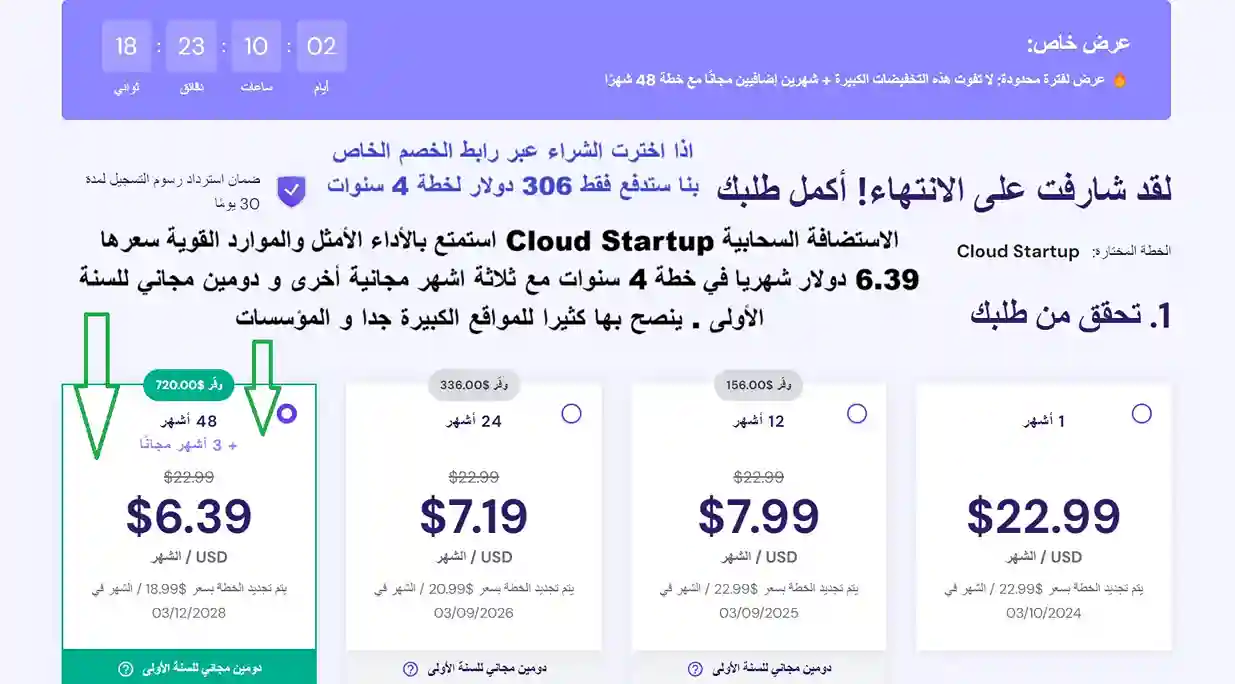The image size is (1235, 684).
Task: Click the purple shield checkmark icon
Action: pos(291,190)
